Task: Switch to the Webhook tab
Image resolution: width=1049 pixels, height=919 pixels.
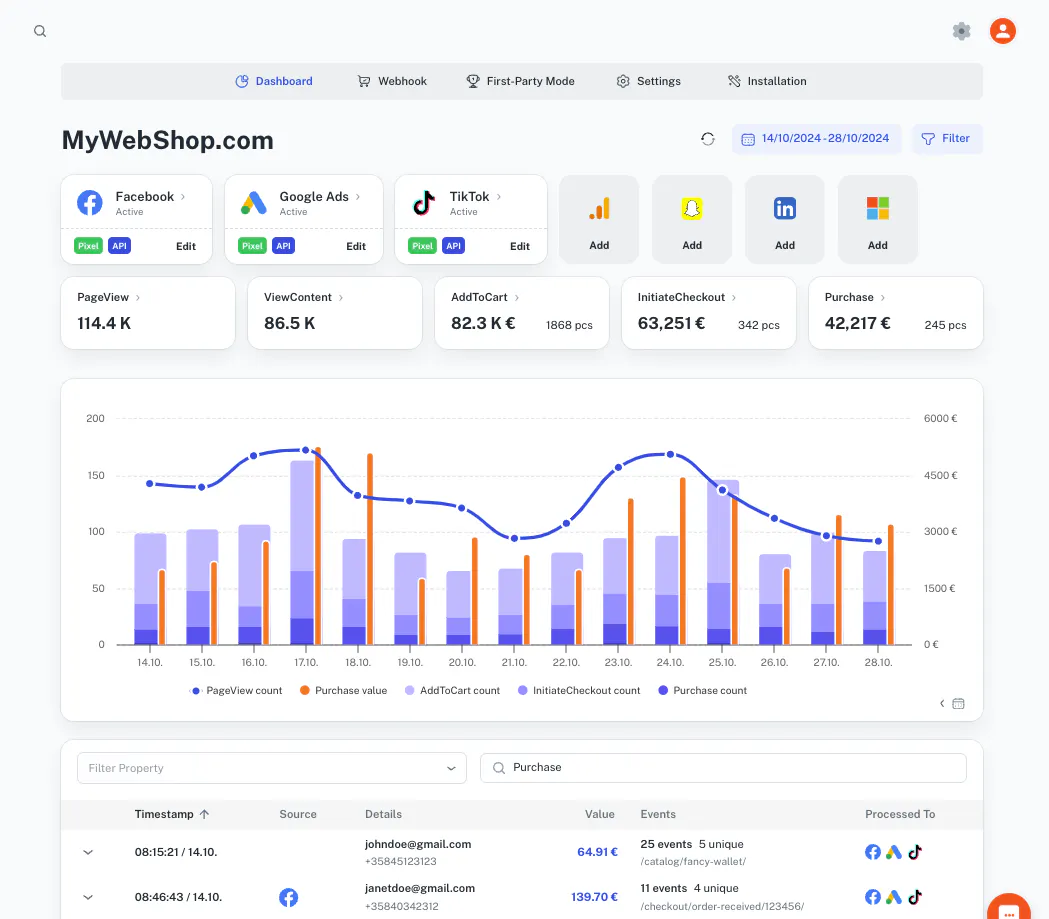Action: pyautogui.click(x=392, y=81)
